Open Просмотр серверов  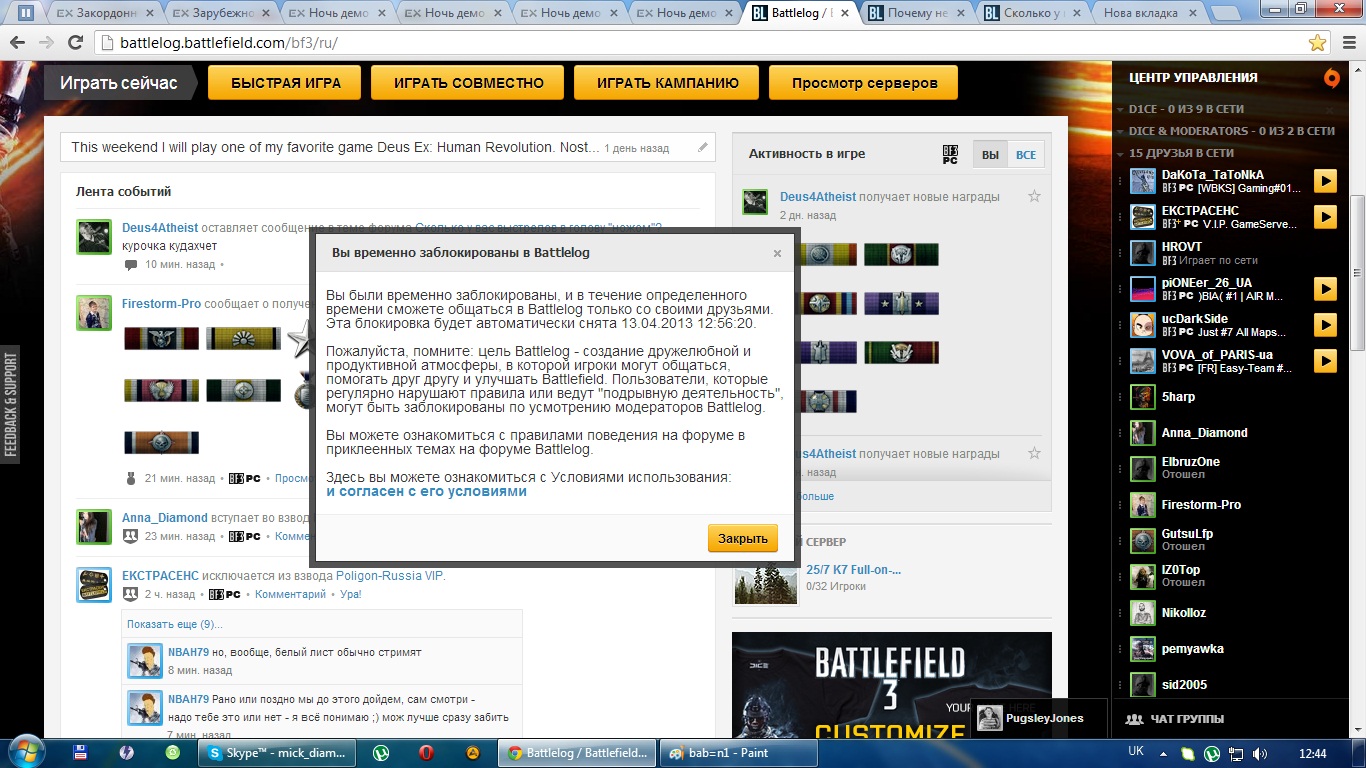click(x=864, y=83)
